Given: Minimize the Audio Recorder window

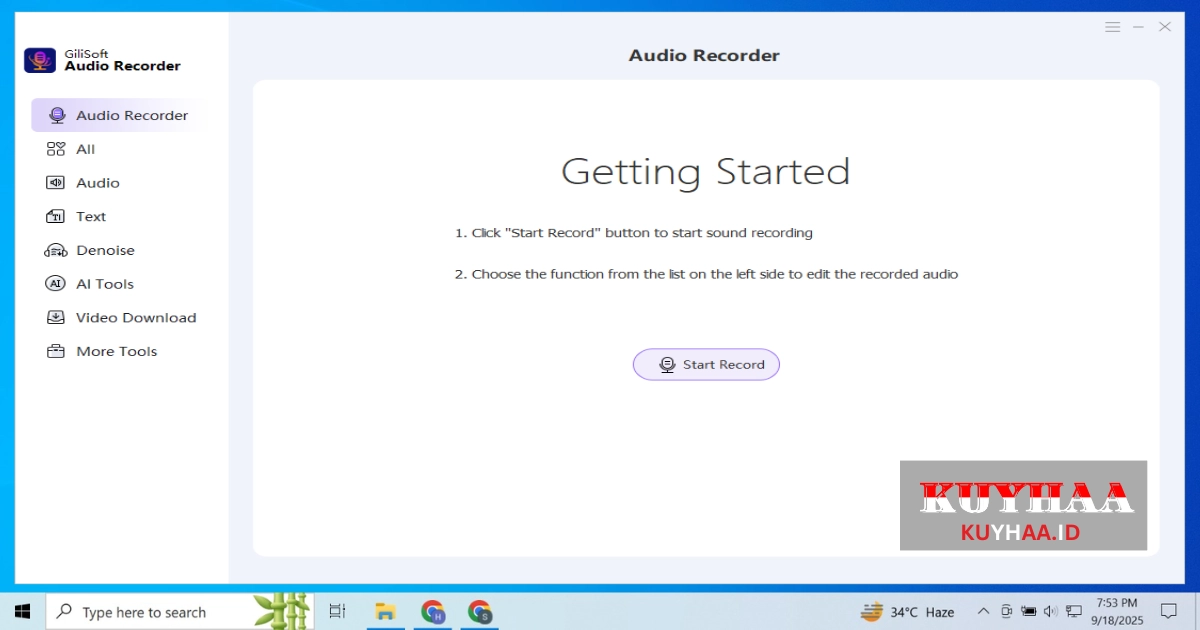Looking at the screenshot, I should (1138, 27).
